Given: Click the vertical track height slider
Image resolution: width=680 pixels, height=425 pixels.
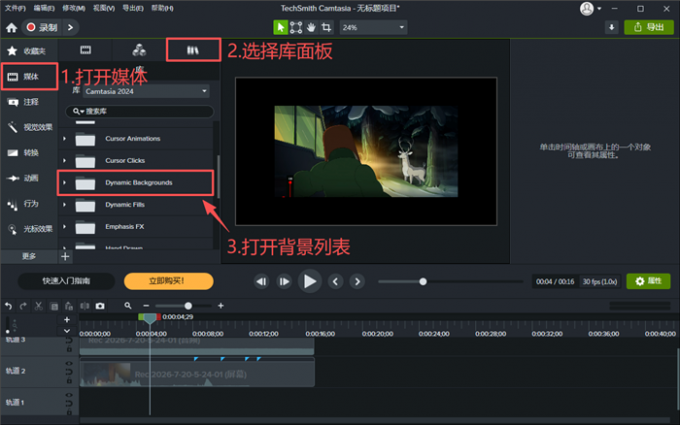Looking at the screenshot, I should pos(7,325).
